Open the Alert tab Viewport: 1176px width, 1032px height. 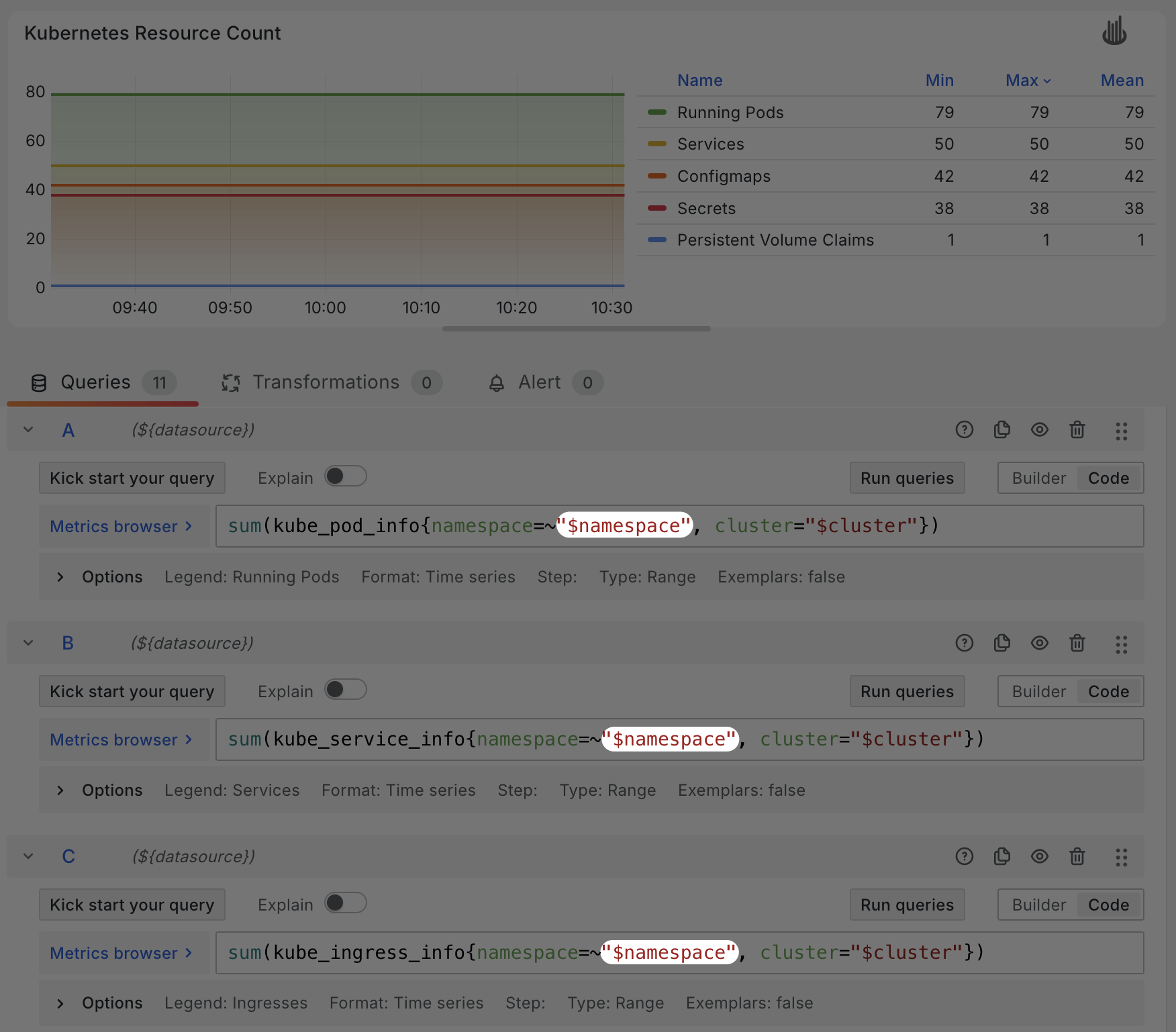(x=546, y=382)
